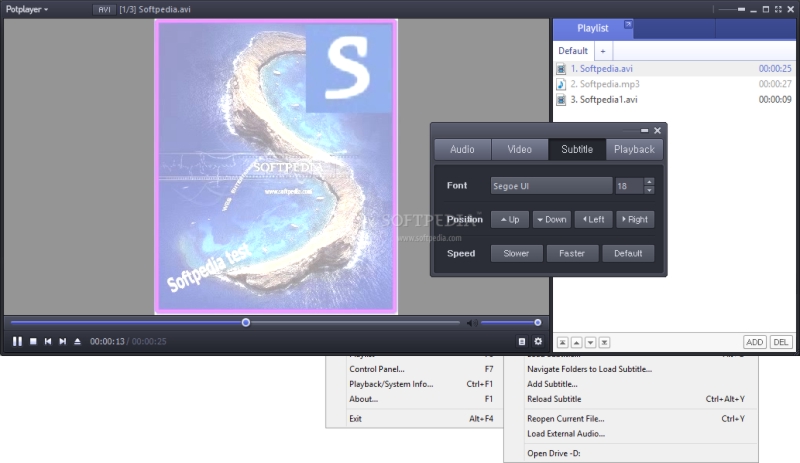Click the video file icon of Softpedia1.avi

(561, 100)
